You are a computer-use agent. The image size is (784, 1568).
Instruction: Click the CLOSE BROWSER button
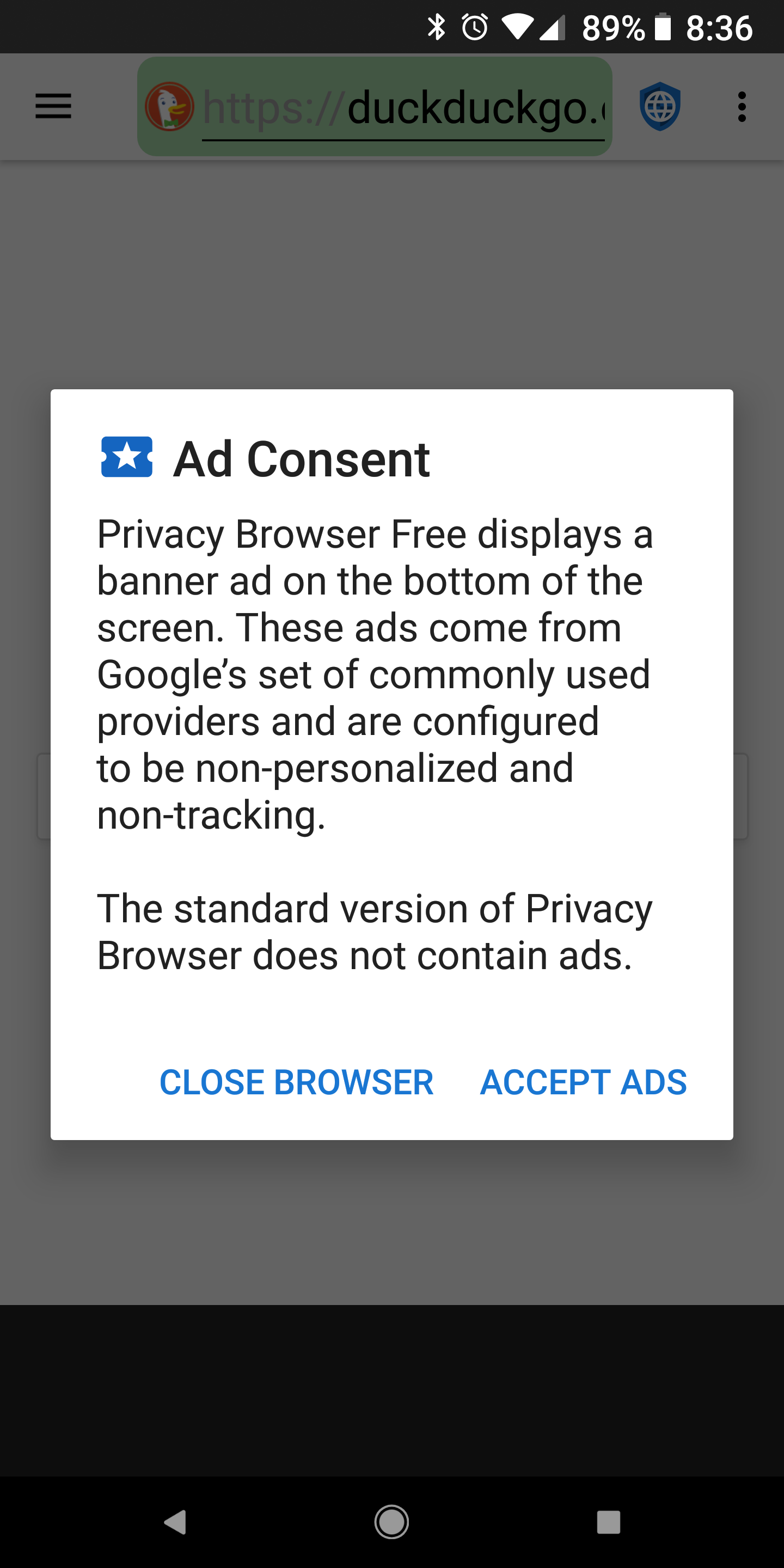(x=296, y=1082)
